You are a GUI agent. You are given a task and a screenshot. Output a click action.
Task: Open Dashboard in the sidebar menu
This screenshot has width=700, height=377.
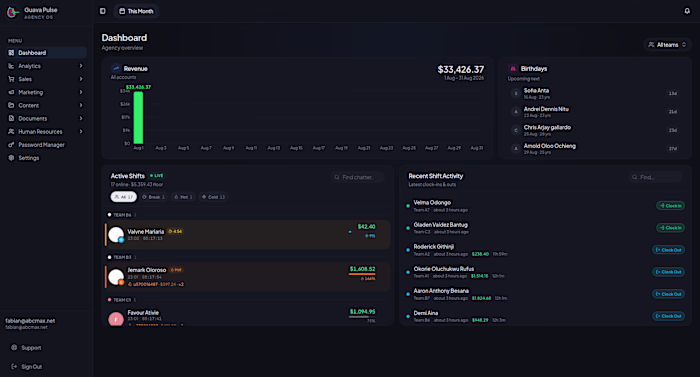[46, 53]
